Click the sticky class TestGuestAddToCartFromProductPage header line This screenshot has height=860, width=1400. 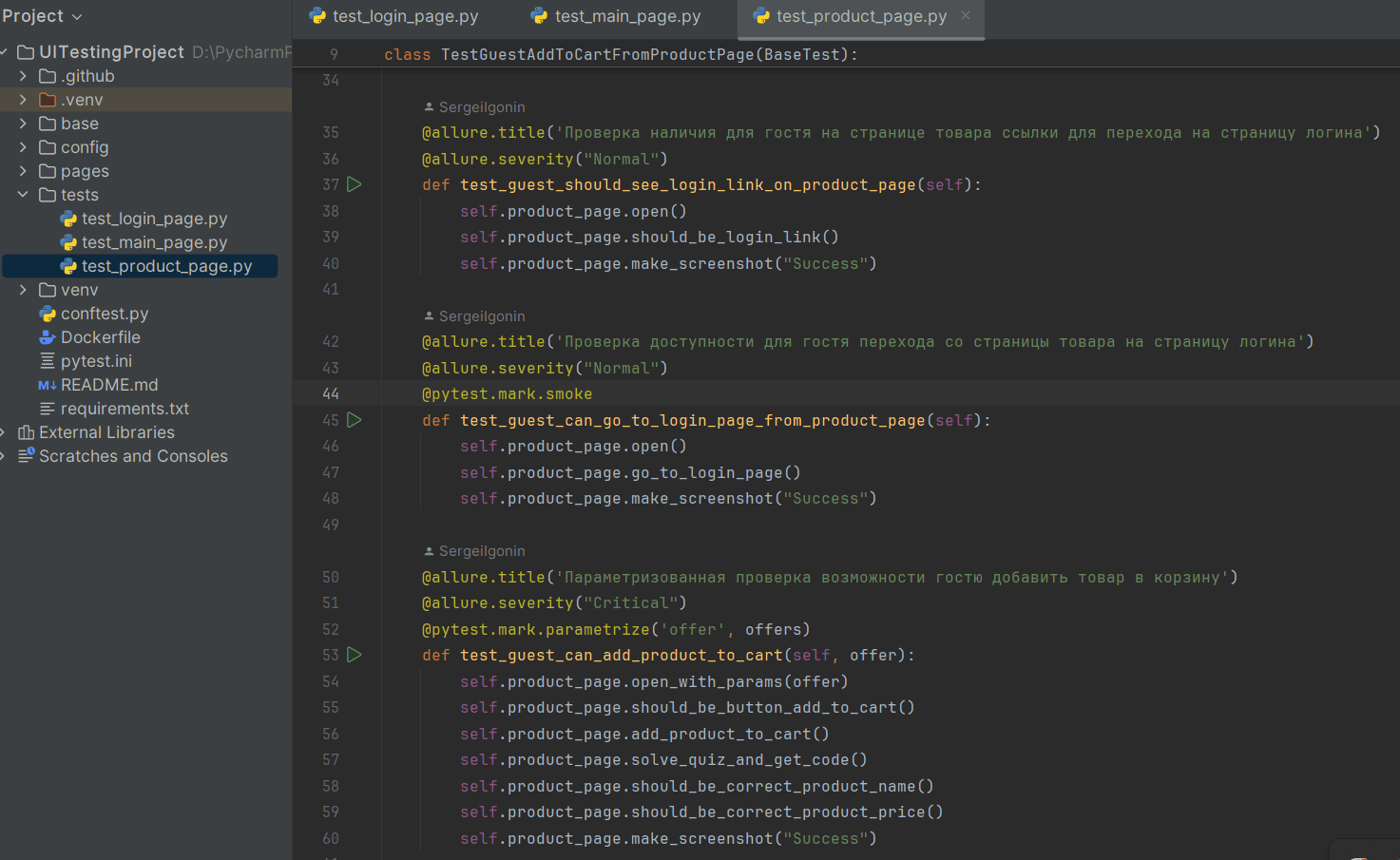[x=622, y=54]
